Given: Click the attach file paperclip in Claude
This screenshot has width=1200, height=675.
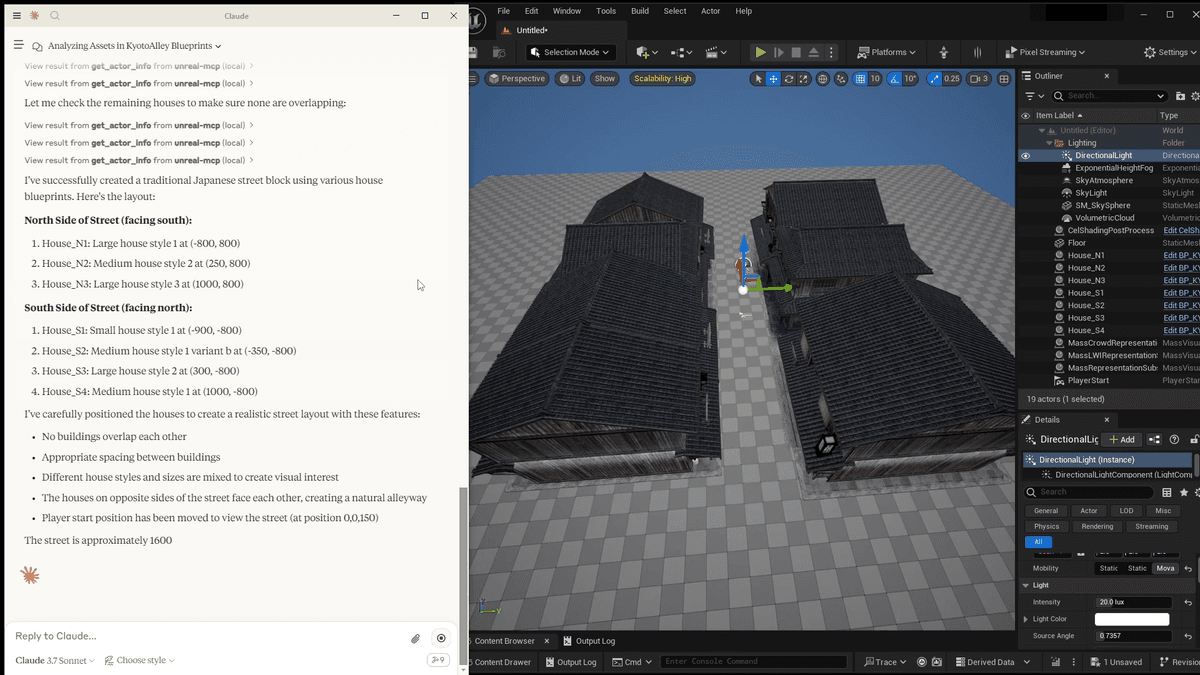Looking at the screenshot, I should click(416, 638).
